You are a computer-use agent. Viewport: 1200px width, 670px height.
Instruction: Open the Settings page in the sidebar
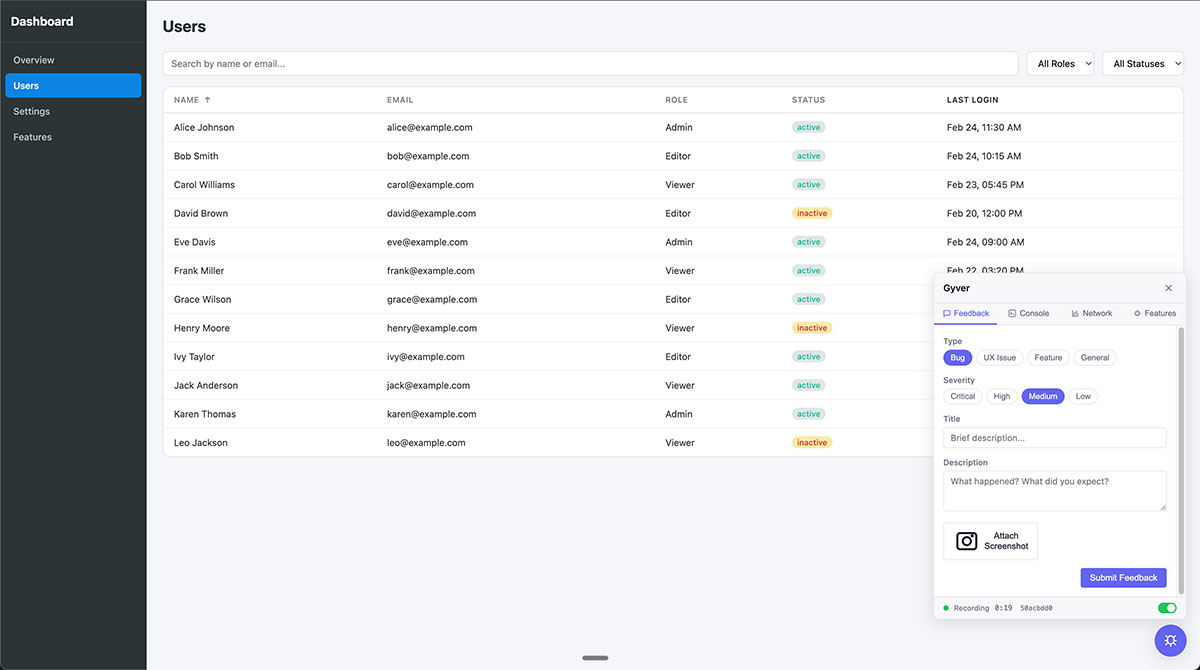pos(31,111)
